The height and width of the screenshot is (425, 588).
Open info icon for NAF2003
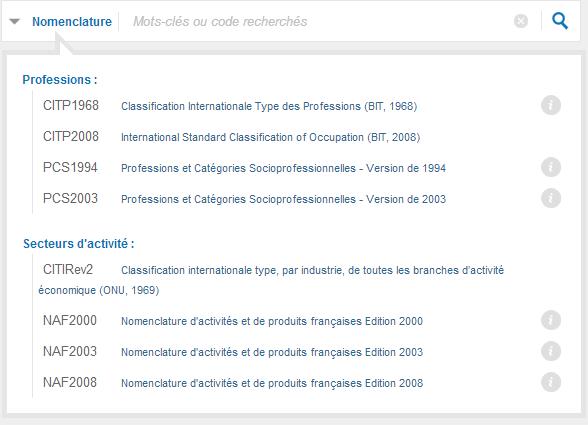click(551, 351)
